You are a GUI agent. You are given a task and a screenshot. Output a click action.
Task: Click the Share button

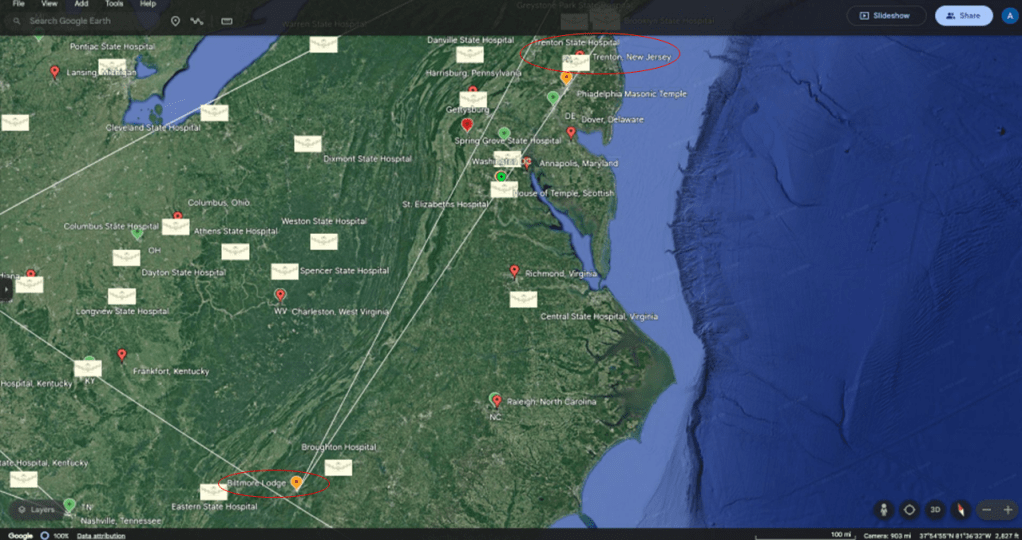963,15
